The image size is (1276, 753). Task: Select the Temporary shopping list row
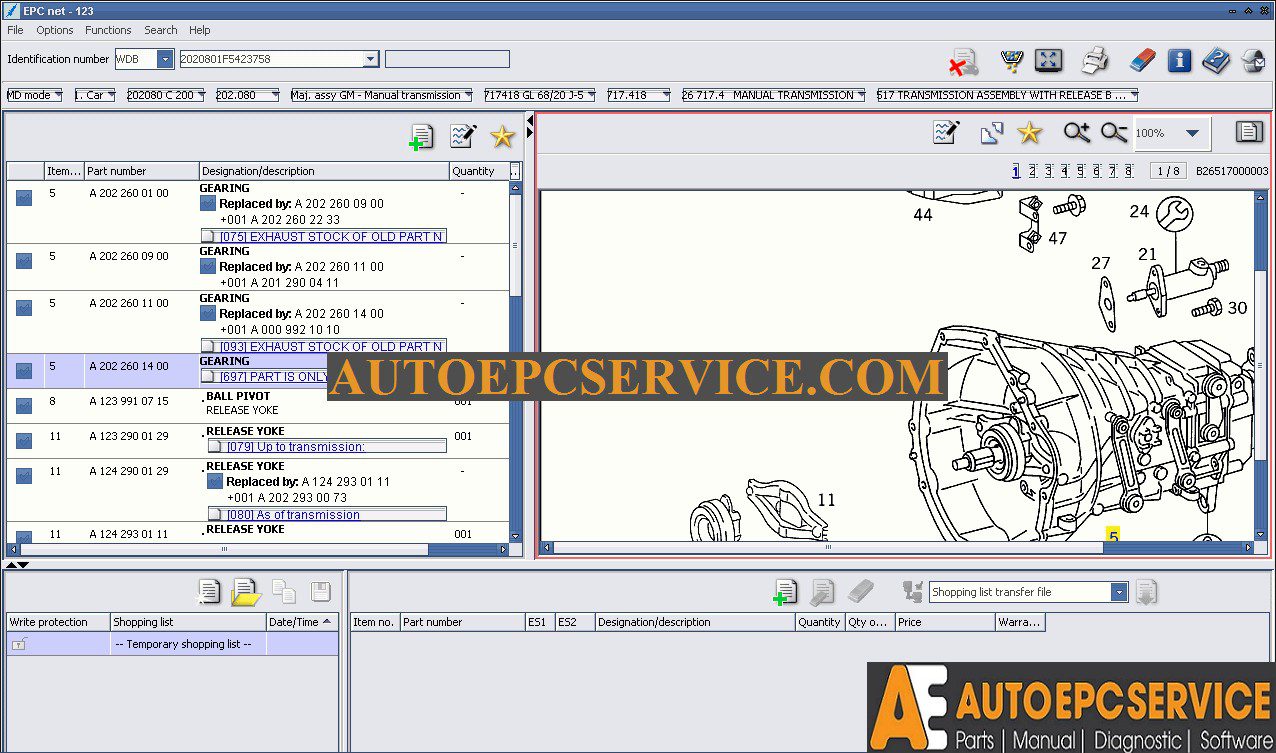point(172,644)
